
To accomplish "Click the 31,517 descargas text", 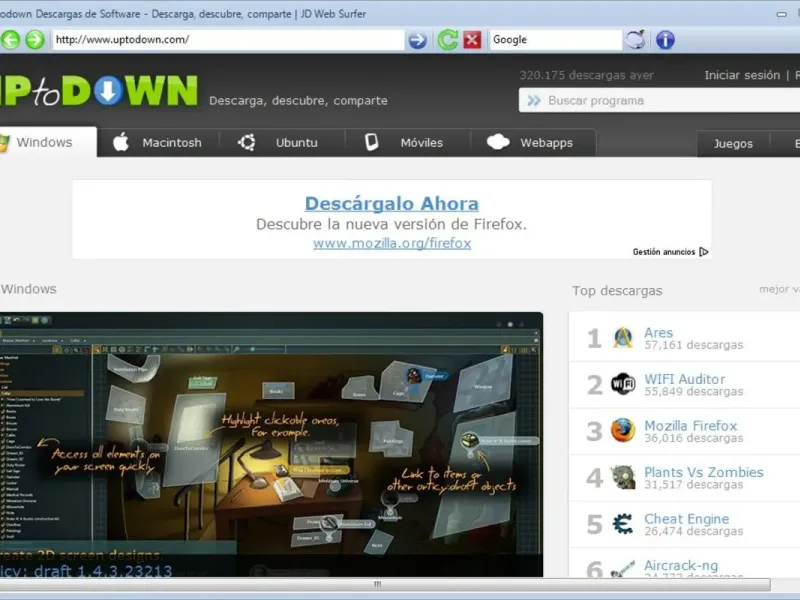I will [693, 485].
